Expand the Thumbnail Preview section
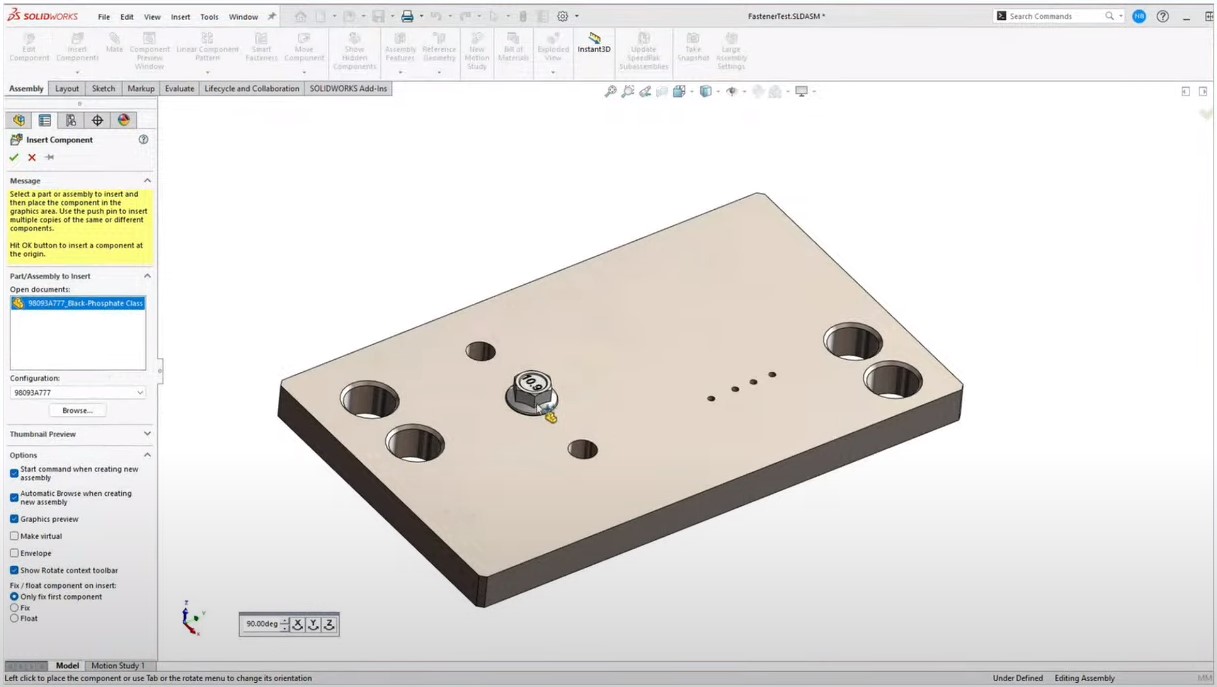 click(x=147, y=434)
